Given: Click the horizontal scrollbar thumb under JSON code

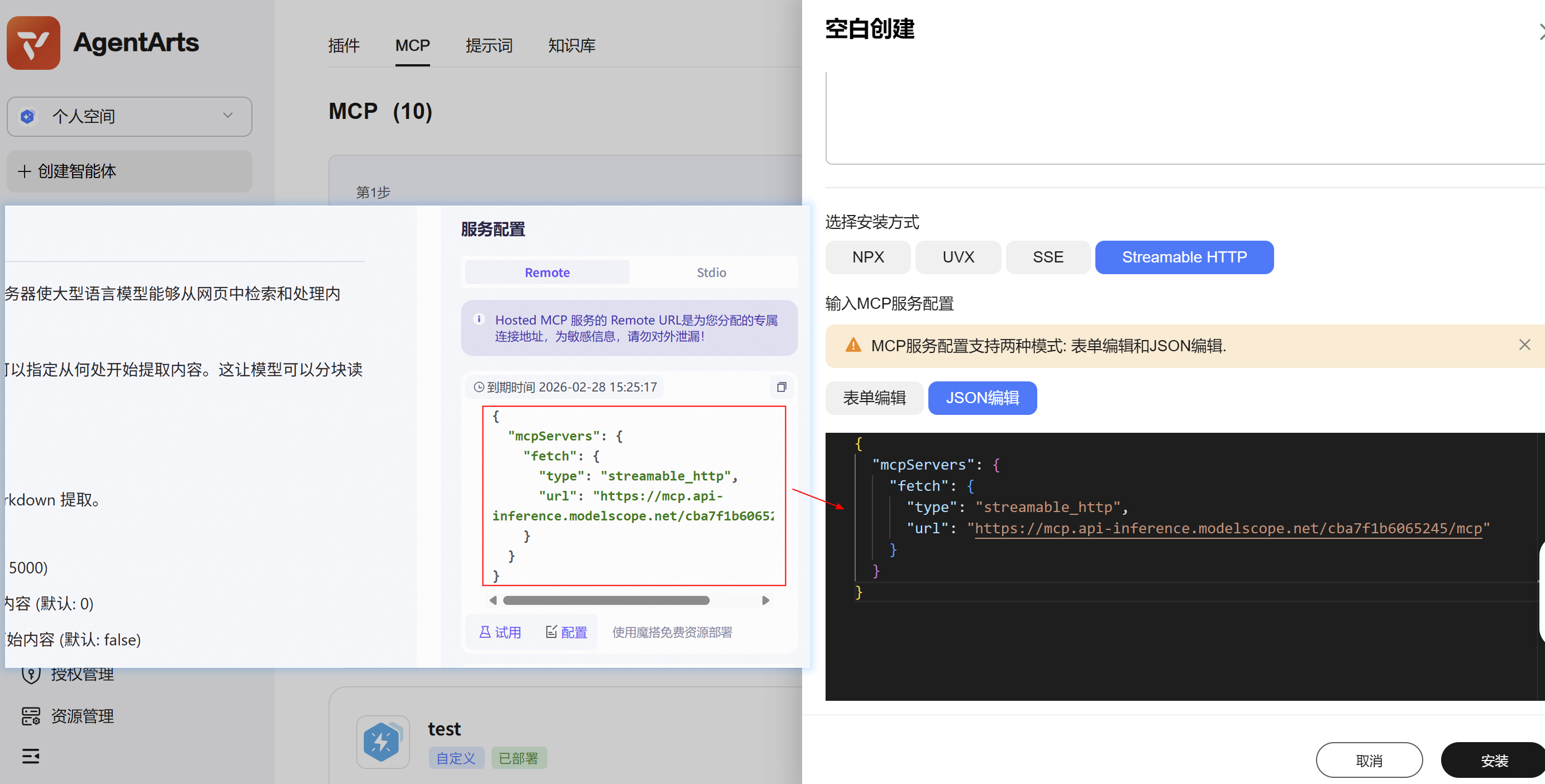Looking at the screenshot, I should tap(607, 600).
